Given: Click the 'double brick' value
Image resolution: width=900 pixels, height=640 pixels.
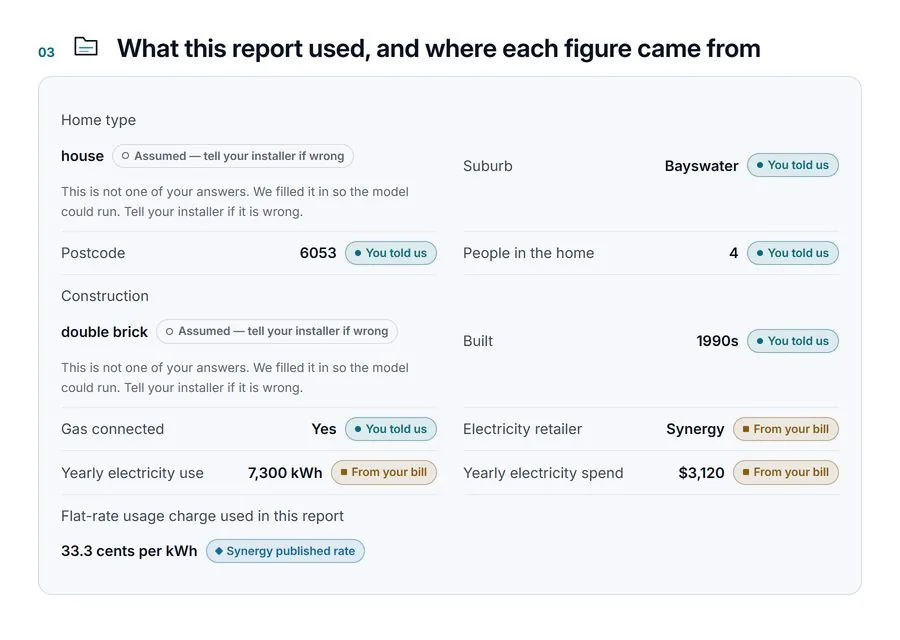Looking at the screenshot, I should pyautogui.click(x=104, y=332).
